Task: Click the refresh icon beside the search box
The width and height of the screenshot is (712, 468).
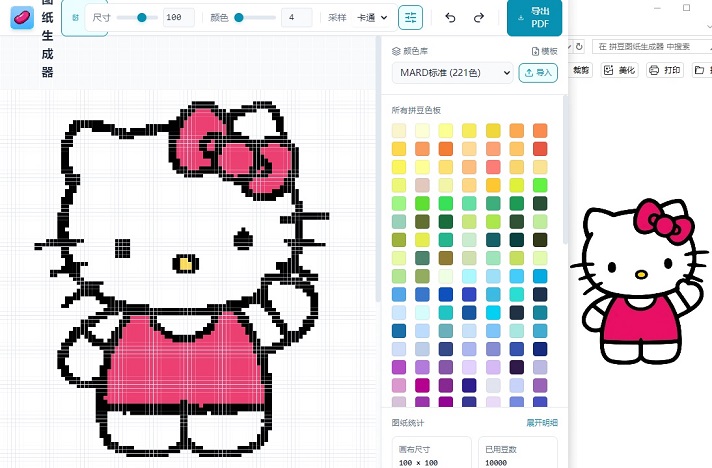Action: point(577,46)
